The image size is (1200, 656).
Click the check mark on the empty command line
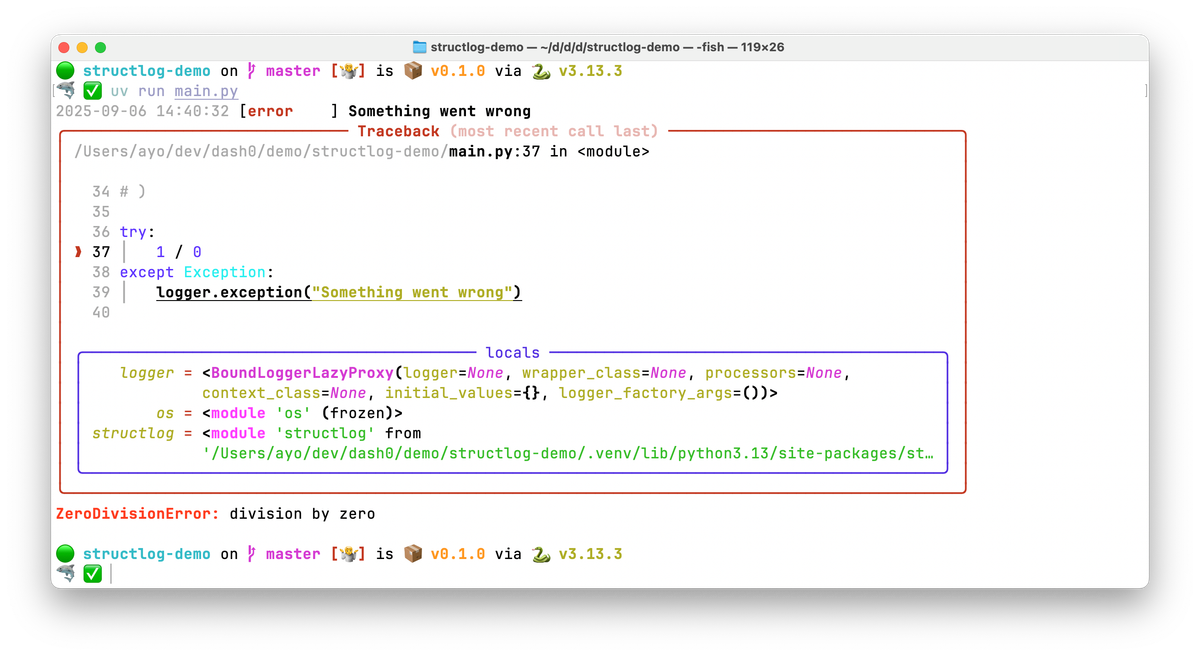pos(93,574)
